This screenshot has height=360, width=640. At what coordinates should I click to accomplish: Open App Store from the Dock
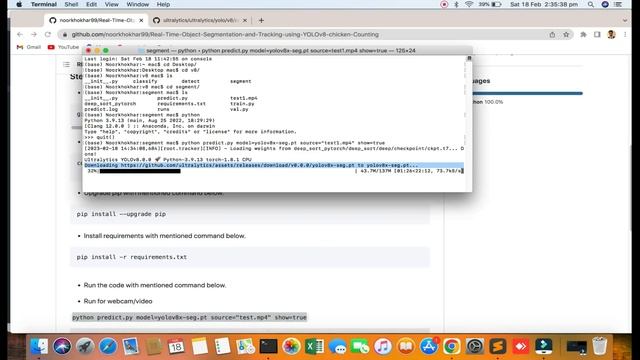click(x=429, y=347)
